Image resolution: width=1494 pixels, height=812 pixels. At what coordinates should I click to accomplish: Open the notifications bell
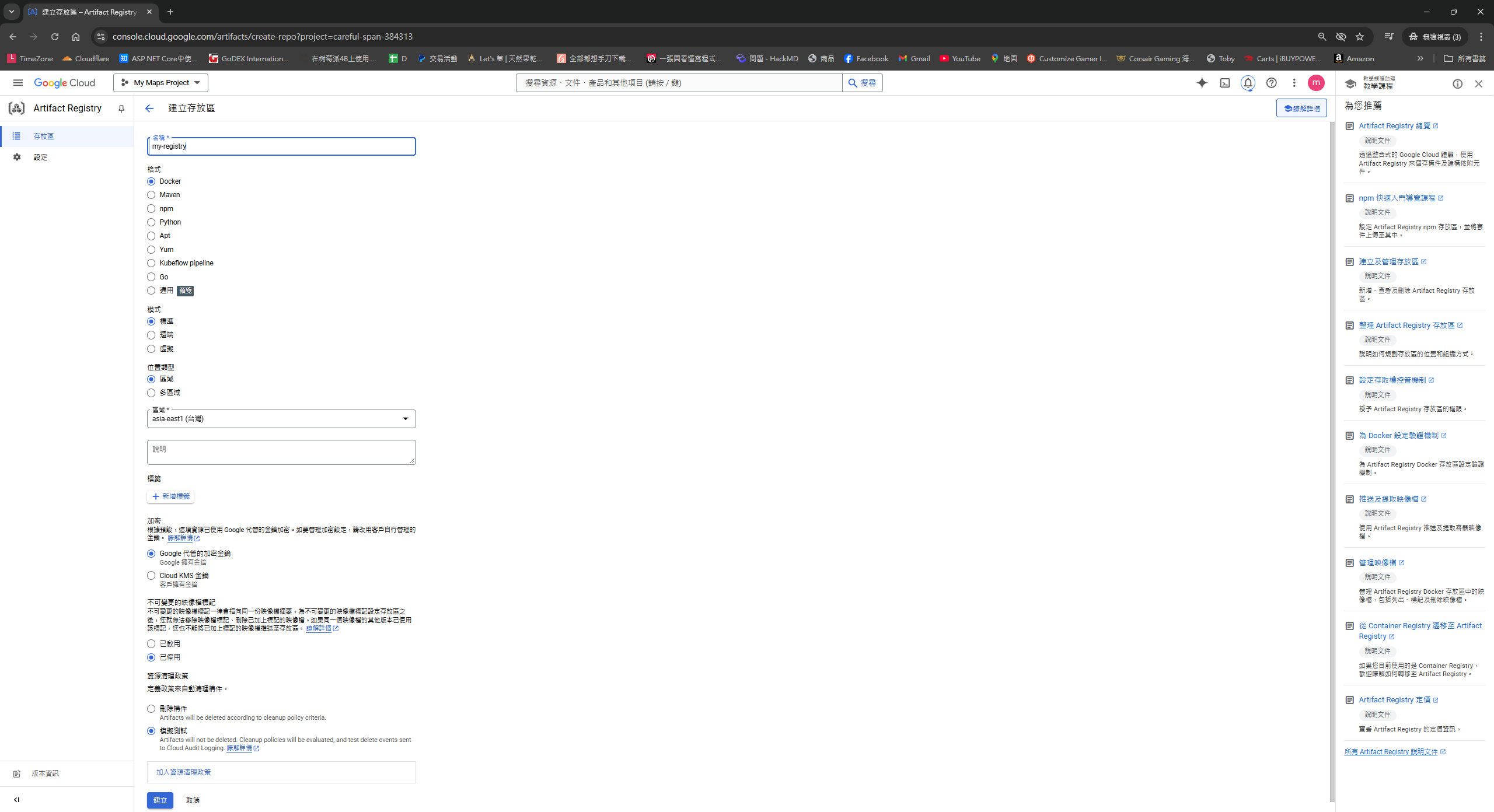click(x=1248, y=83)
